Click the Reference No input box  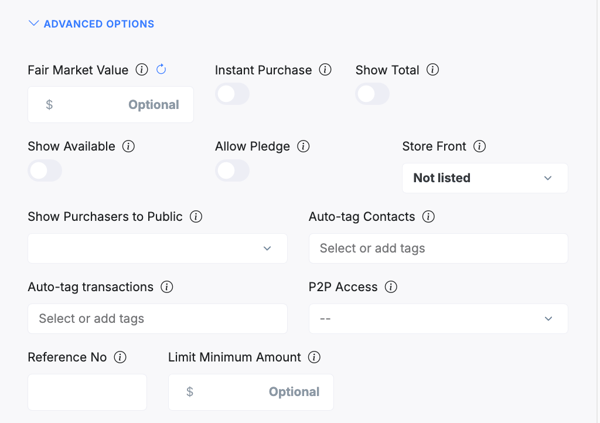(x=87, y=392)
